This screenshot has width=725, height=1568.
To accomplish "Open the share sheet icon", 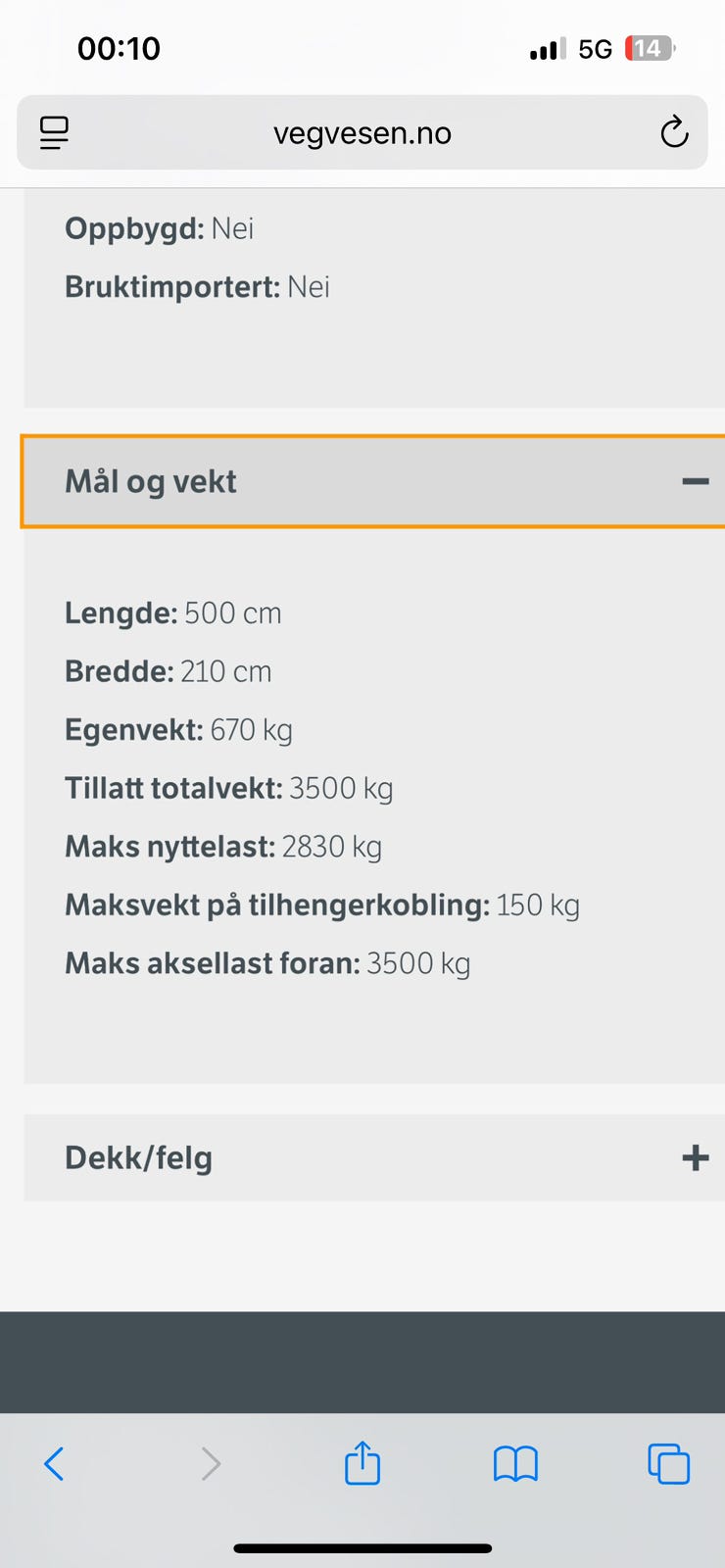I will (x=362, y=1462).
